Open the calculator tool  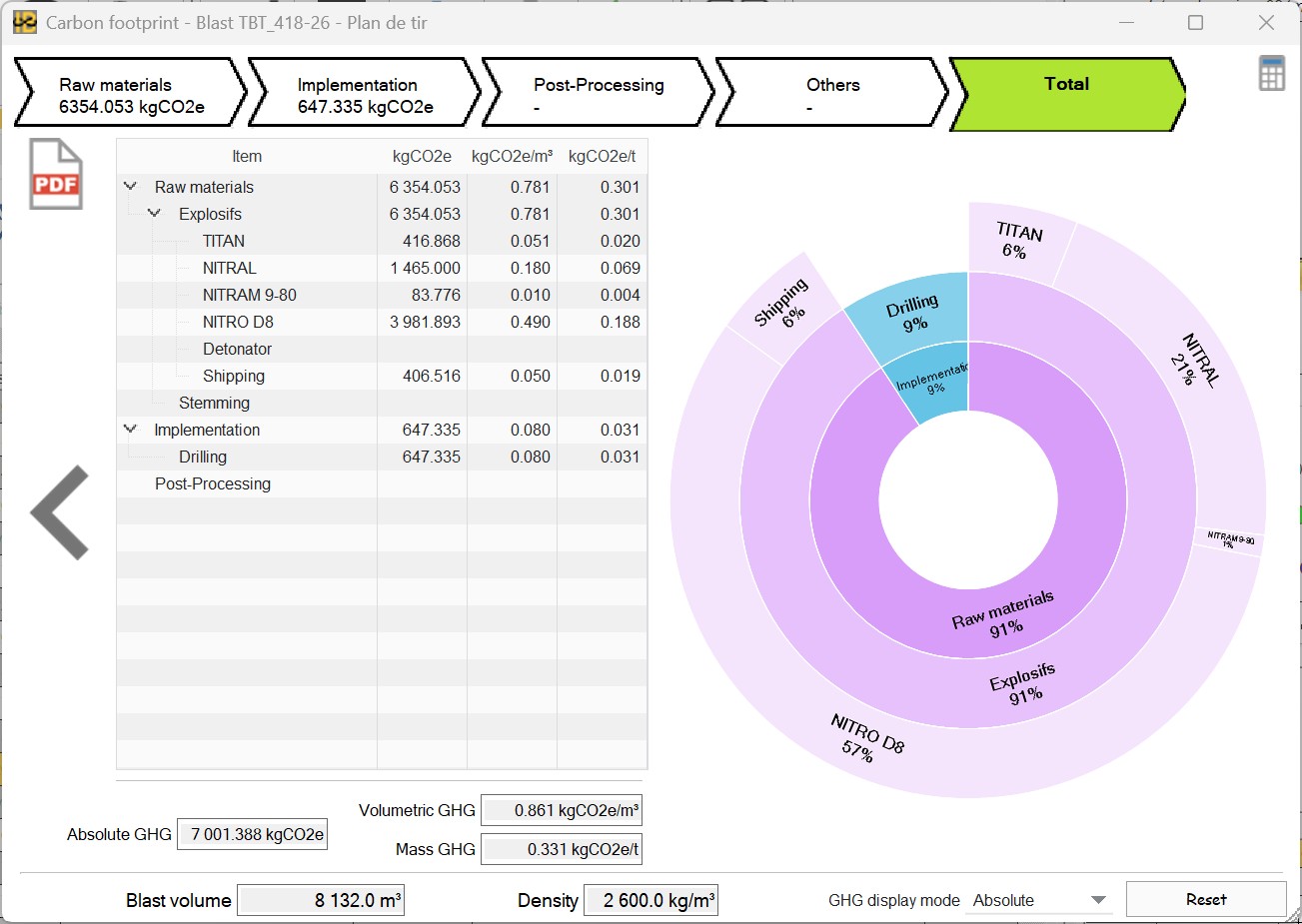pos(1270,74)
